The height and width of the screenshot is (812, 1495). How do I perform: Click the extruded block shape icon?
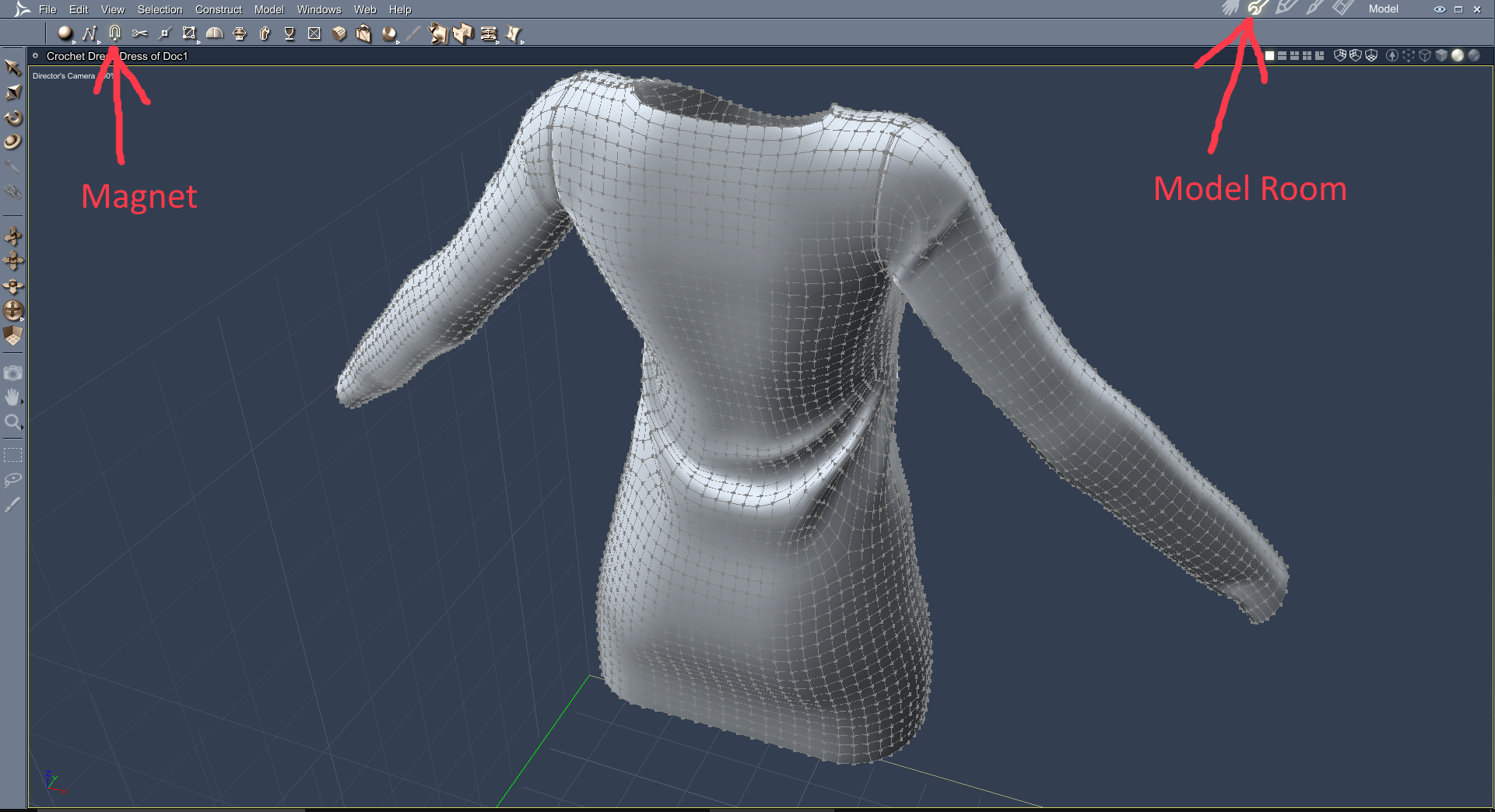[463, 33]
